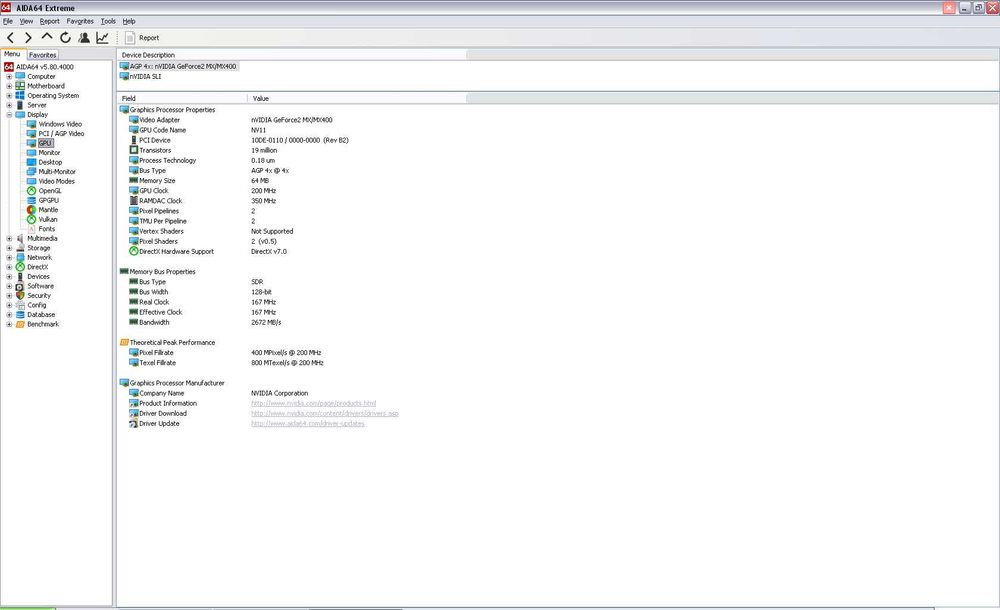Viewport: 1000px width, 610px height.
Task: Select the GPU Code Name row
Action: click(x=197, y=130)
